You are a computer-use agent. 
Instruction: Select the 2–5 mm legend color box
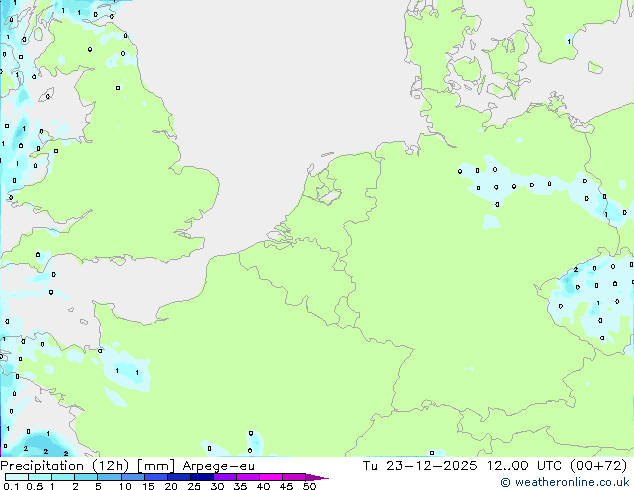(x=86, y=477)
